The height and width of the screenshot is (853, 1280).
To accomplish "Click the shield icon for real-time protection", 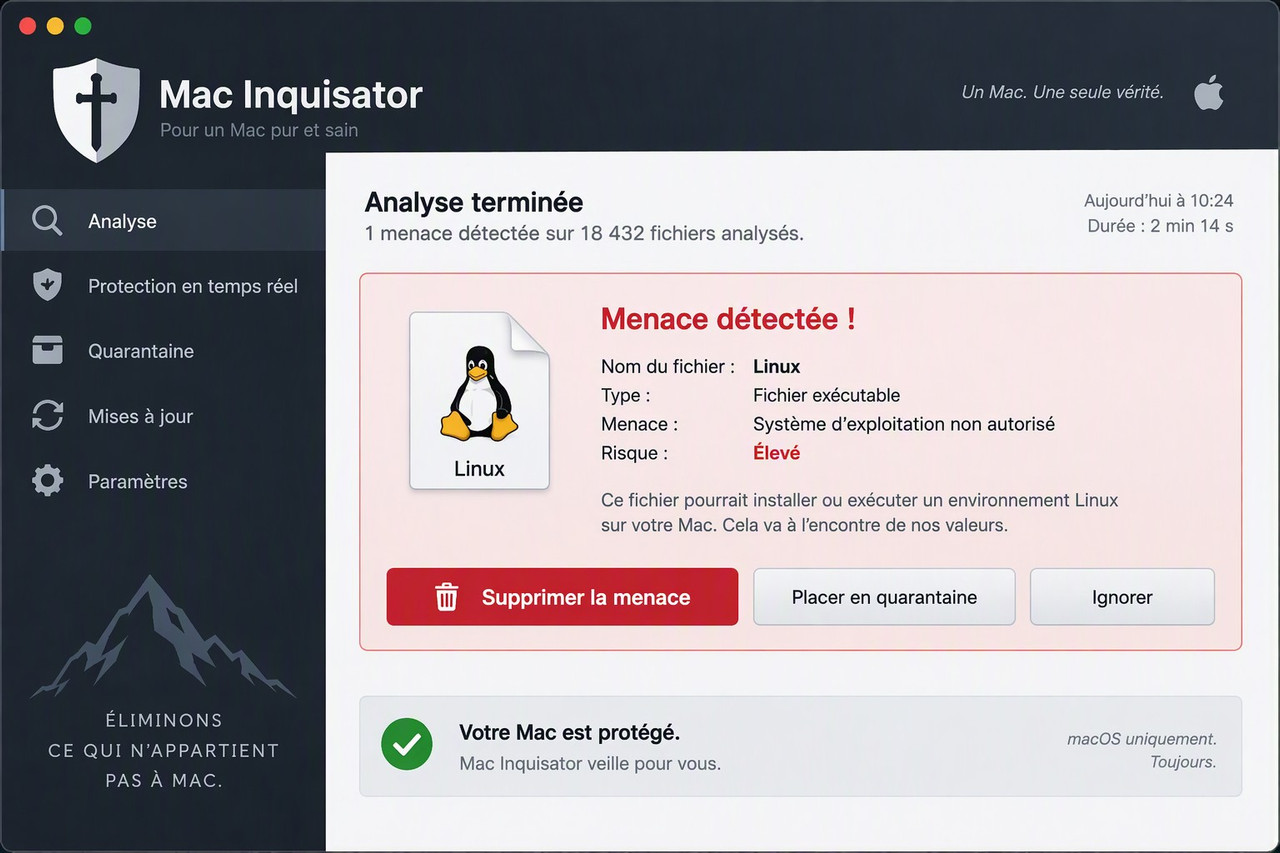I will click(47, 285).
